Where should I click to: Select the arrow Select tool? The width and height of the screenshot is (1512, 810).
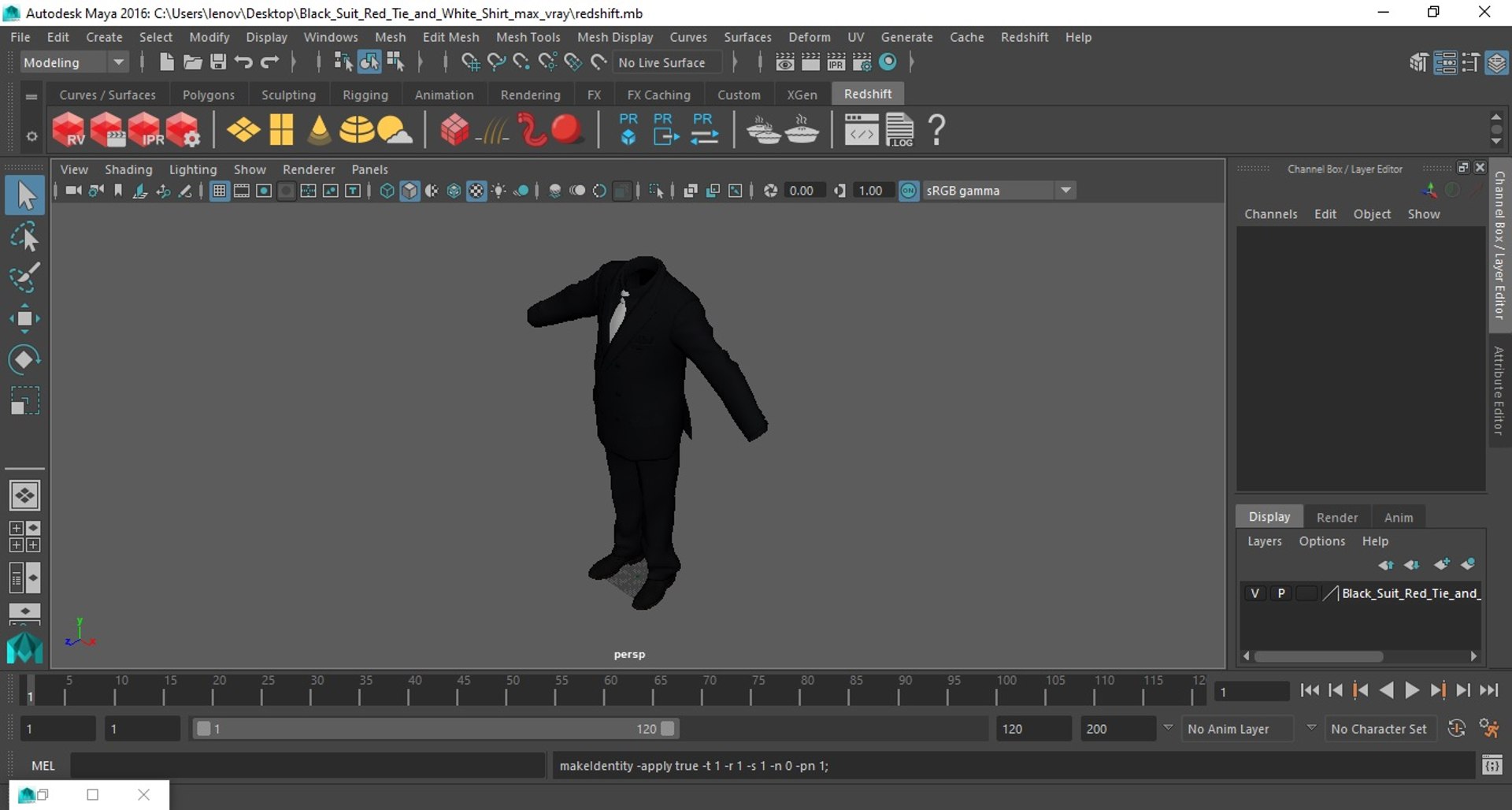click(x=24, y=195)
